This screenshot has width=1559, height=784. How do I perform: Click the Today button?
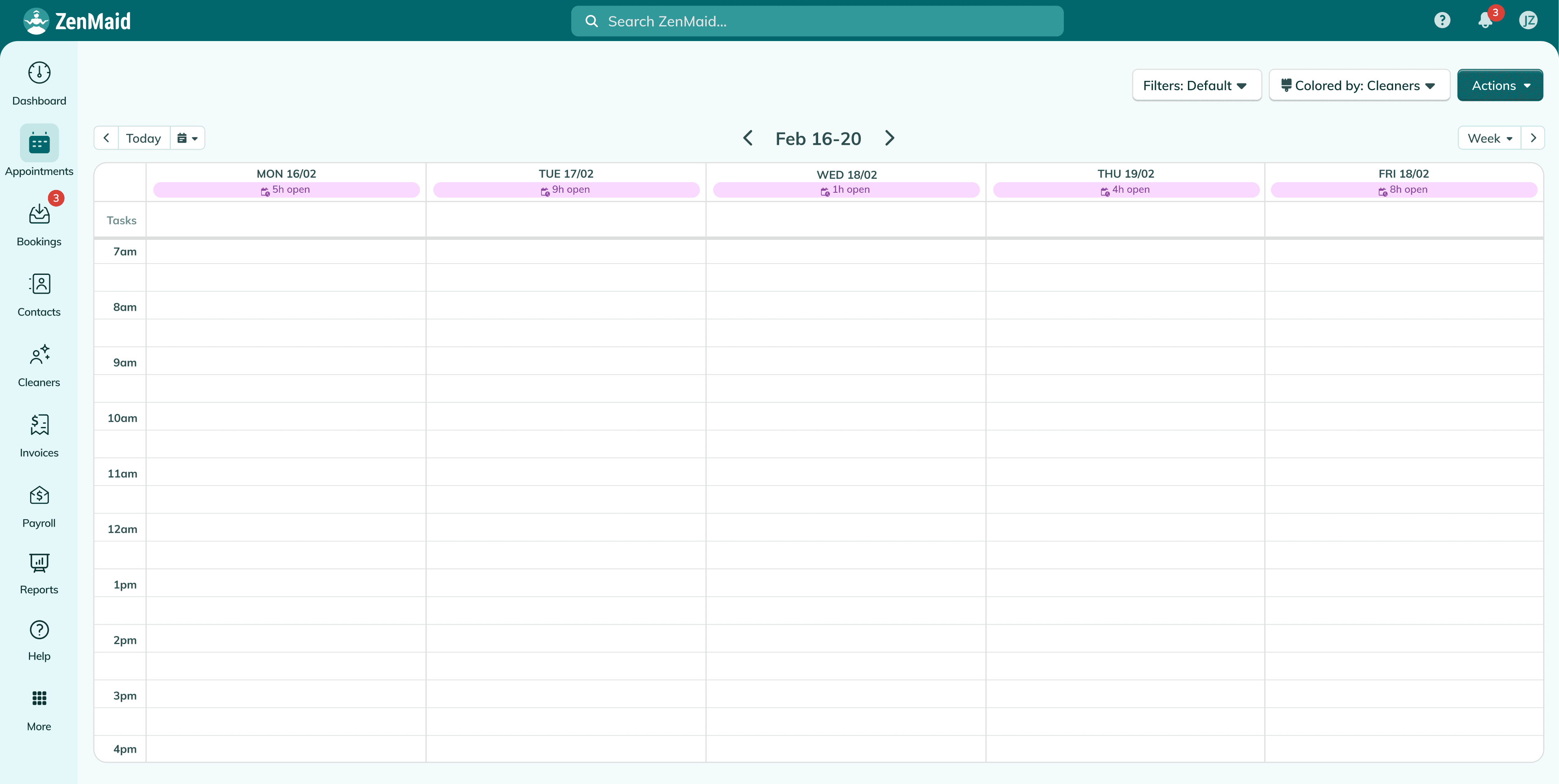point(144,139)
